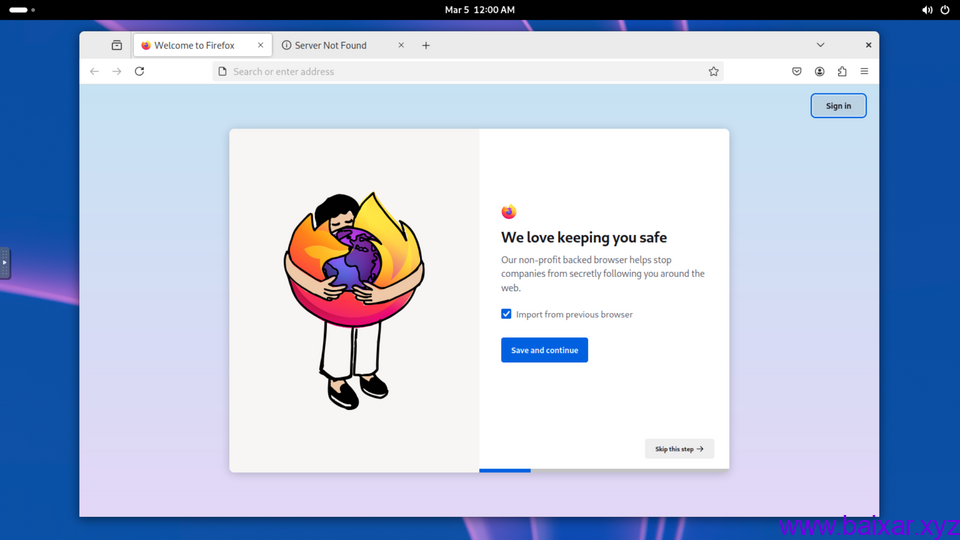This screenshot has width=960, height=540.
Task: Open the Firefox account icon
Action: [820, 72]
